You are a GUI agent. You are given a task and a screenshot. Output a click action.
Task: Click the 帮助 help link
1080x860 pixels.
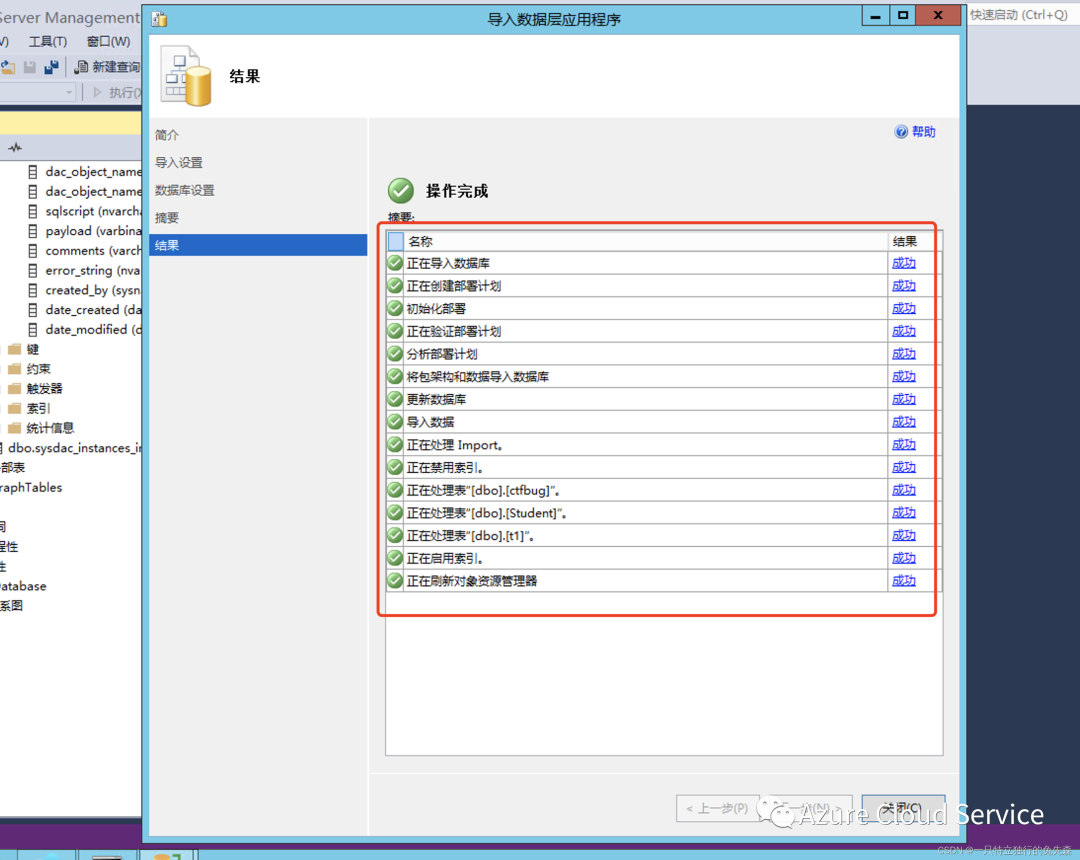pos(924,132)
